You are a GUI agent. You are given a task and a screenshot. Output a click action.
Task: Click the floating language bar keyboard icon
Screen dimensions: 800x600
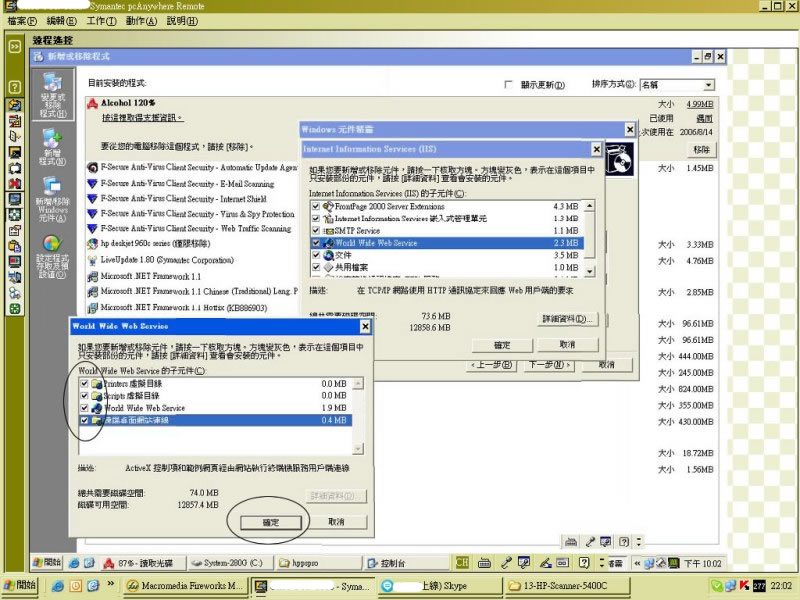[571, 542]
